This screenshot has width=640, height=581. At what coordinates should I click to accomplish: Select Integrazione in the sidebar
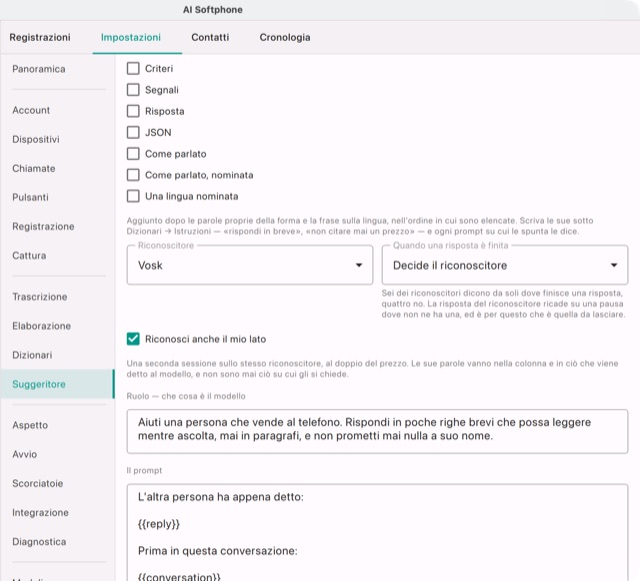click(40, 512)
